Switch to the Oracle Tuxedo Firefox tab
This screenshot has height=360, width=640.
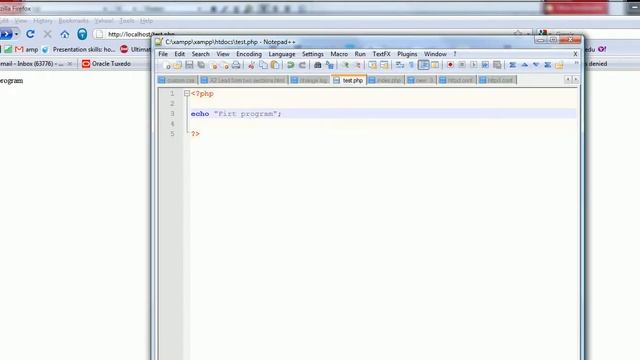click(x=107, y=64)
